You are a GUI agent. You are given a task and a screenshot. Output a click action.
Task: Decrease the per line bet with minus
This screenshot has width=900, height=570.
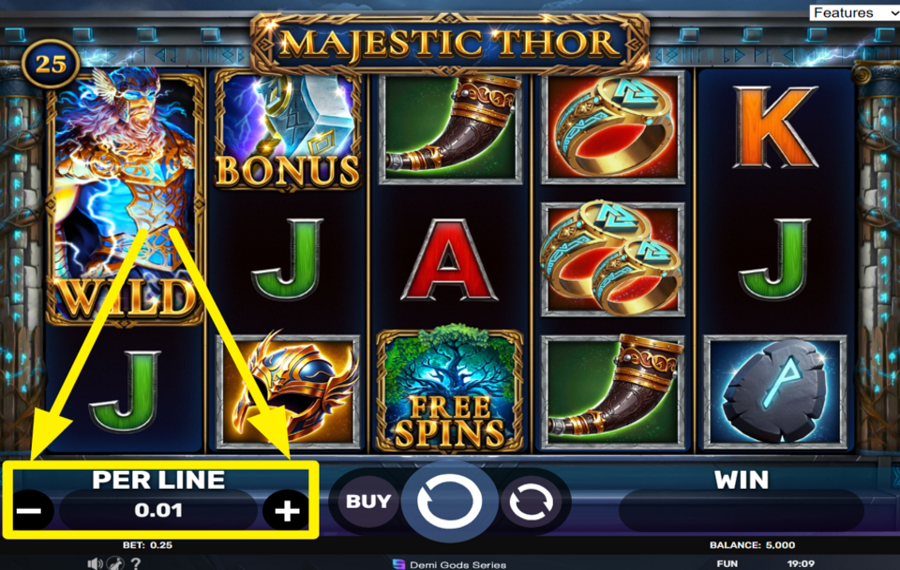(x=30, y=510)
